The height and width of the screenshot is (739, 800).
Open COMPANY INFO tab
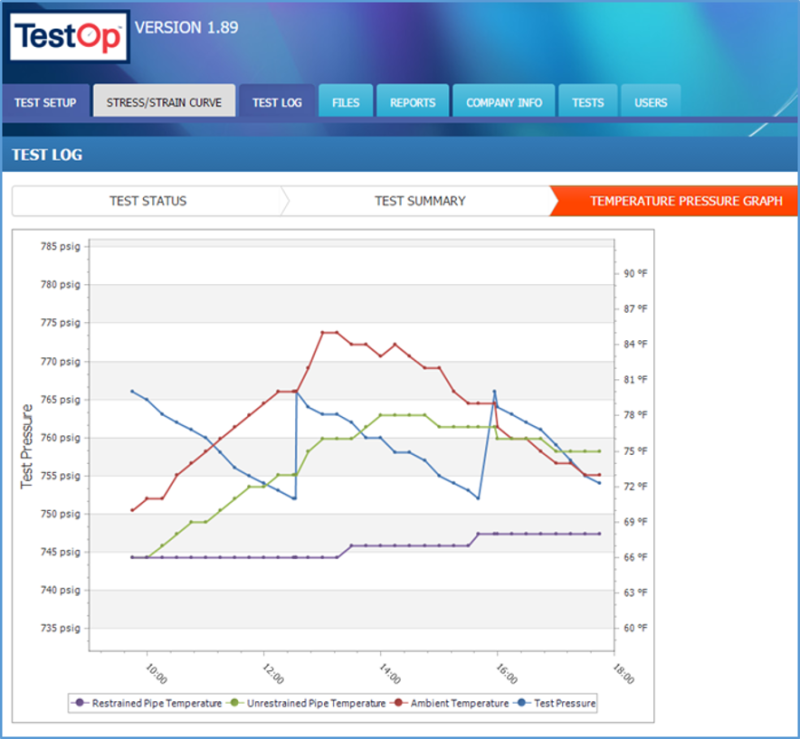click(x=504, y=101)
